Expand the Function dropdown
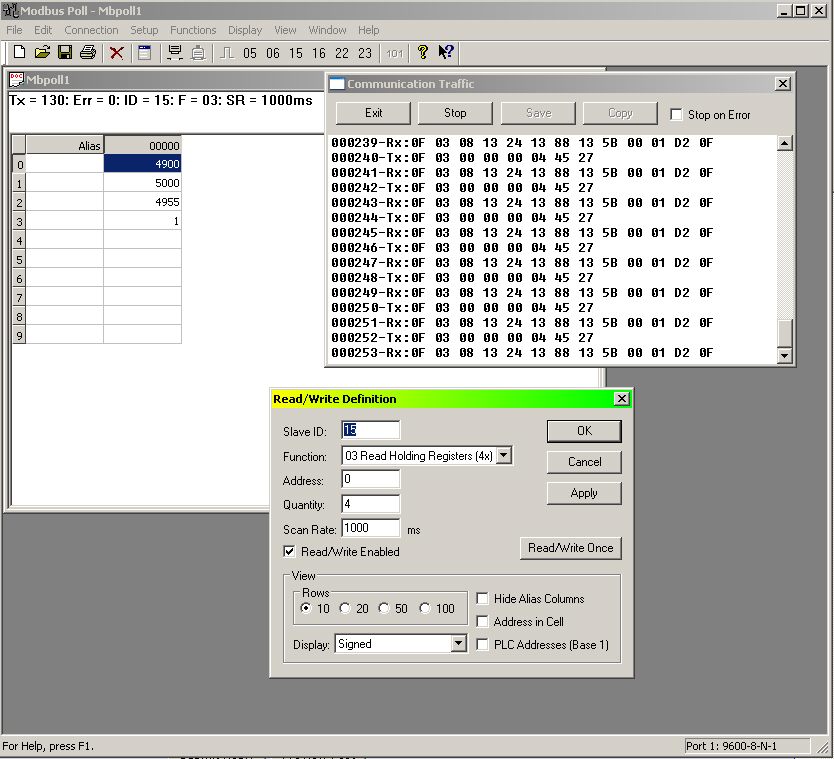This screenshot has height=759, width=834. [x=504, y=455]
